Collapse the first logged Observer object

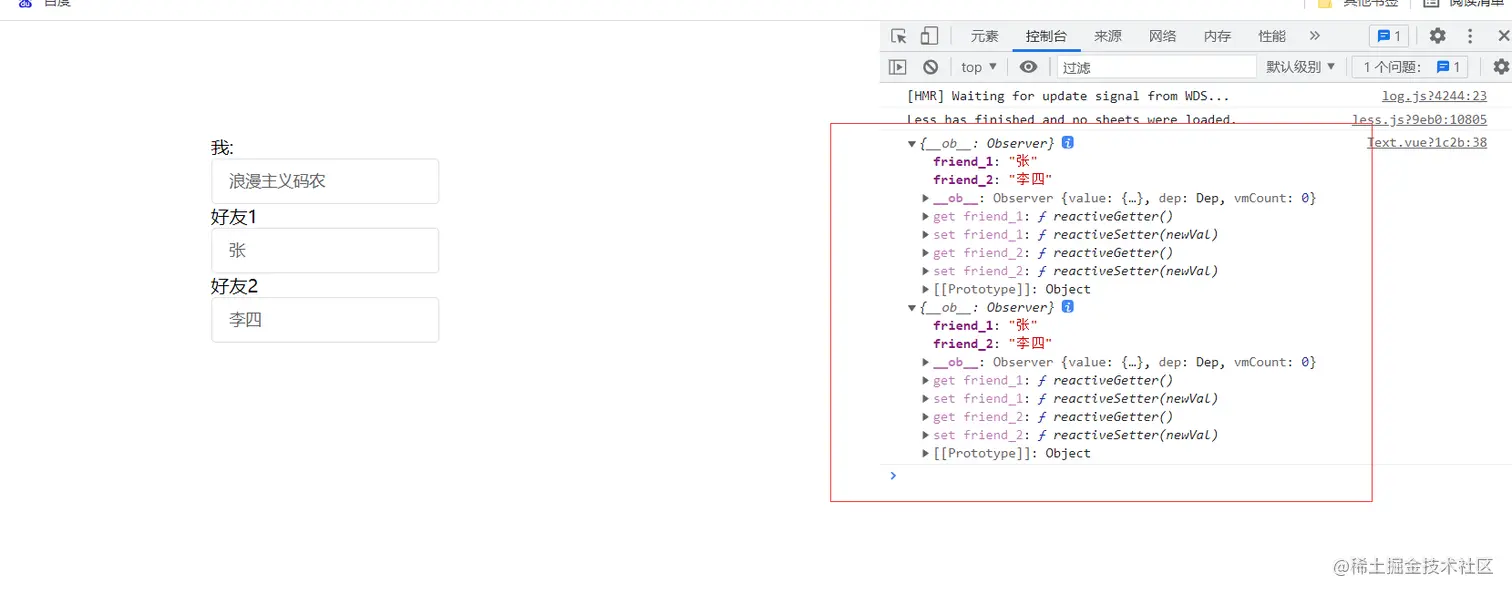912,143
